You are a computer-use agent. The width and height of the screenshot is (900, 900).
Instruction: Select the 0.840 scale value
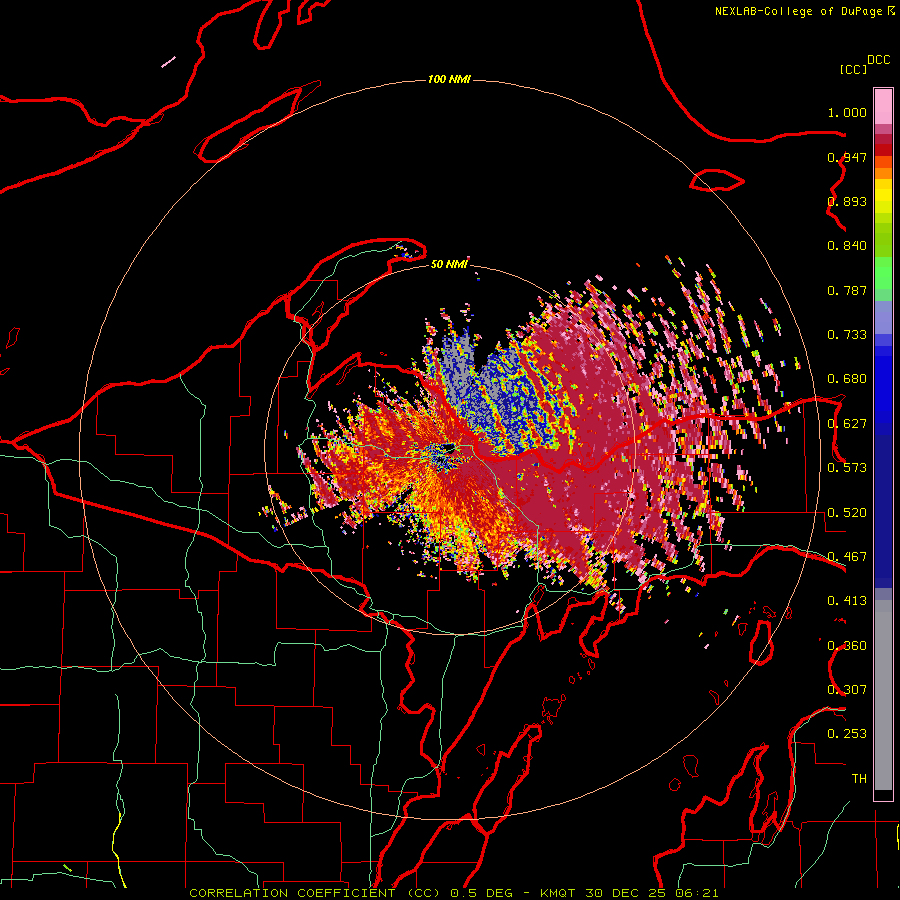[x=847, y=246]
